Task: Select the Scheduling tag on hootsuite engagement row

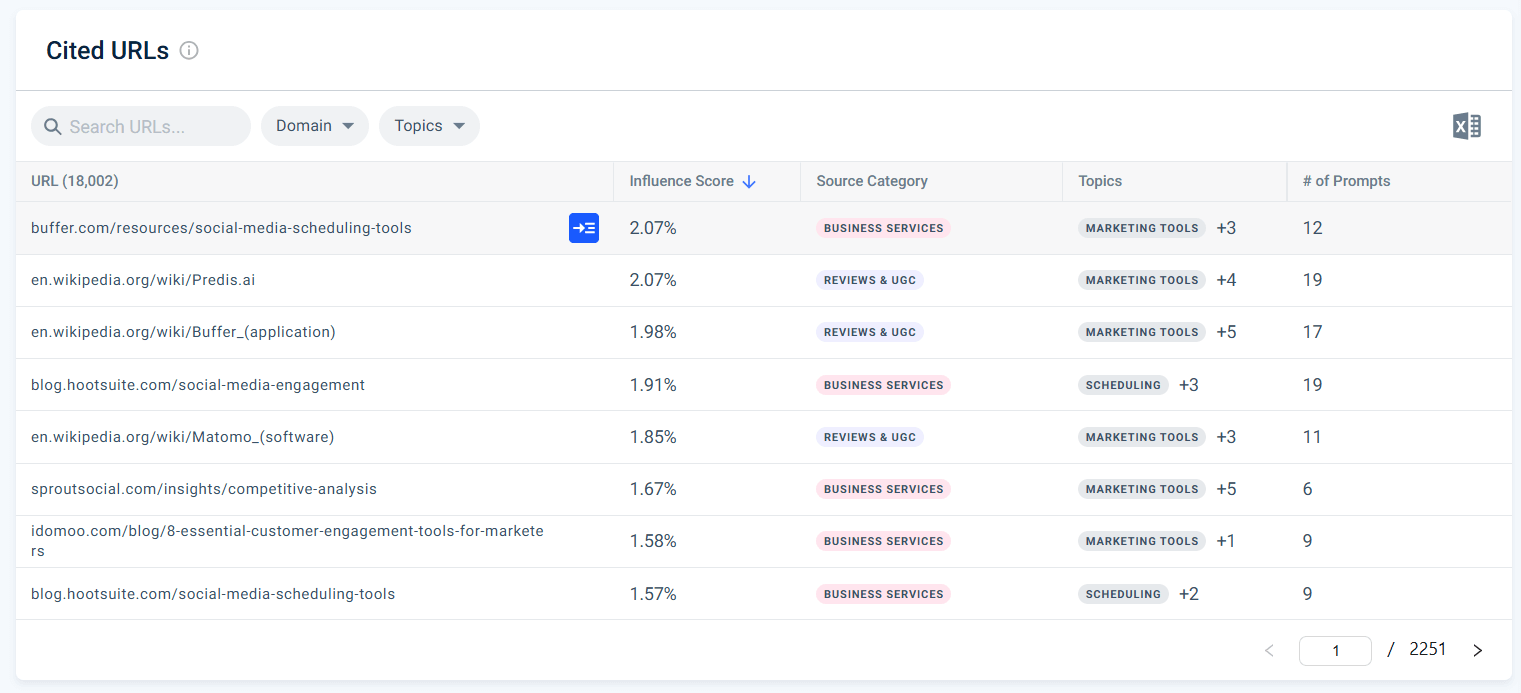Action: coord(1123,385)
